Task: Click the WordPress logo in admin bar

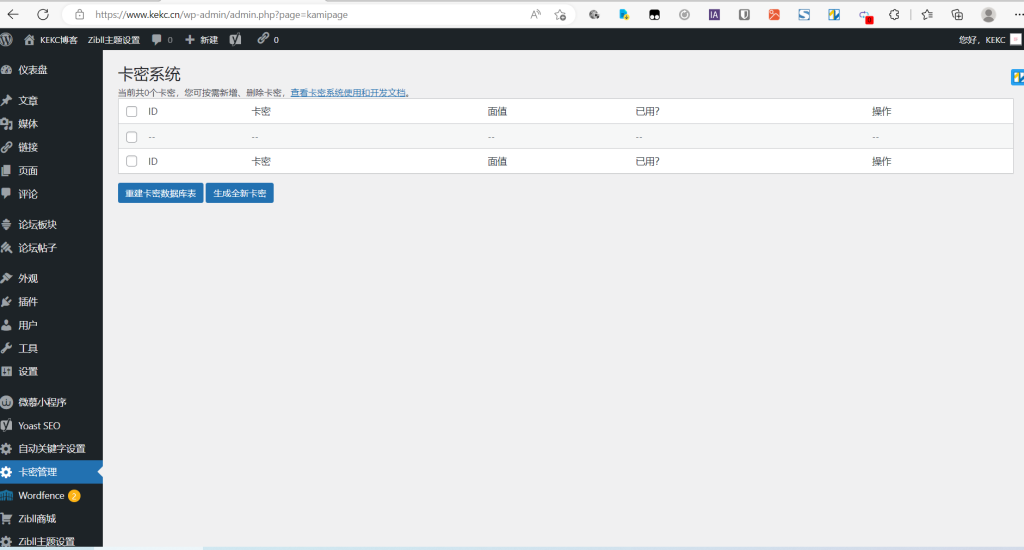Action: pyautogui.click(x=7, y=39)
